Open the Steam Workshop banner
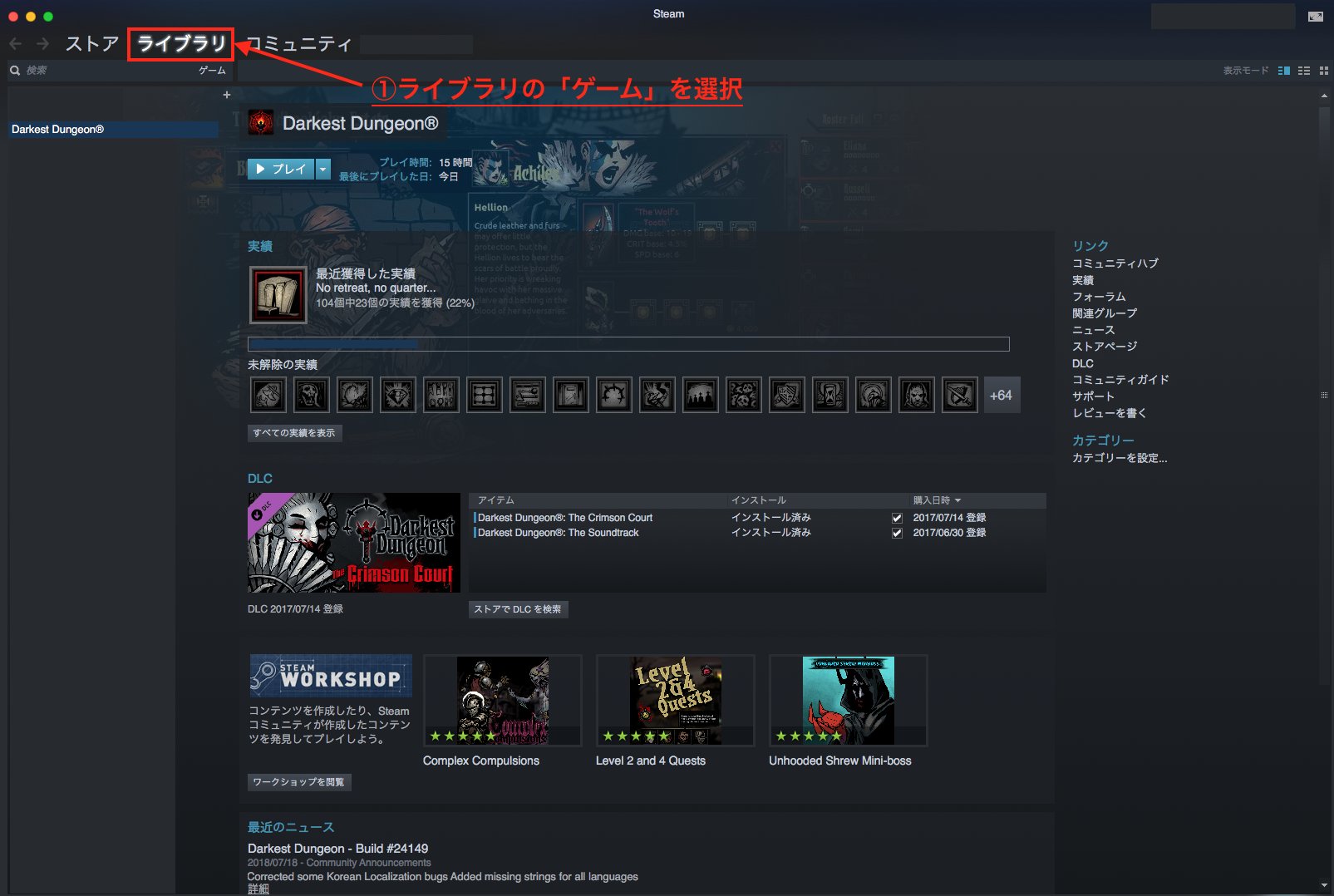Image resolution: width=1334 pixels, height=896 pixels. coord(331,676)
